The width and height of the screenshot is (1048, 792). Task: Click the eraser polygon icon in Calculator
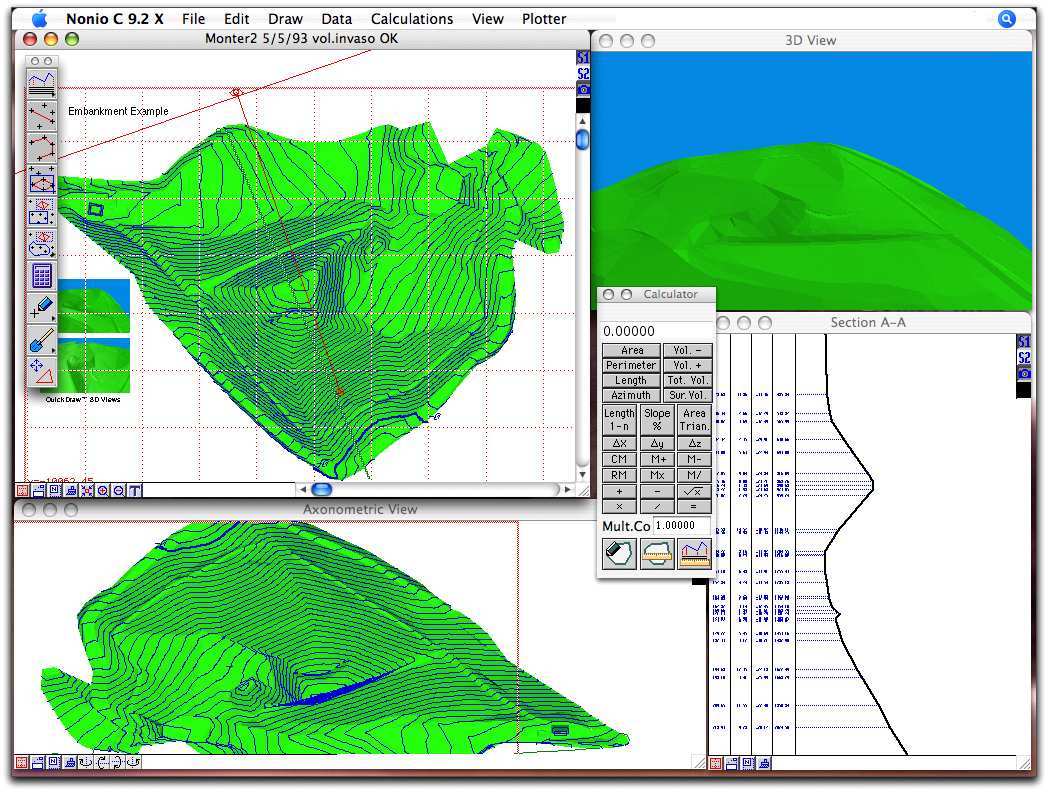click(x=619, y=554)
